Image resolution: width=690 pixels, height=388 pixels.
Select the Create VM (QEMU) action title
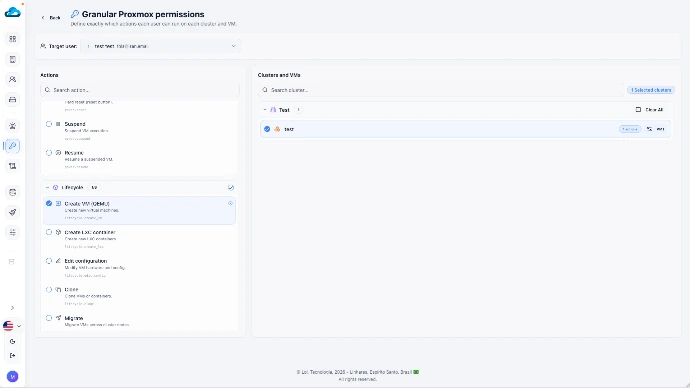[x=87, y=204]
